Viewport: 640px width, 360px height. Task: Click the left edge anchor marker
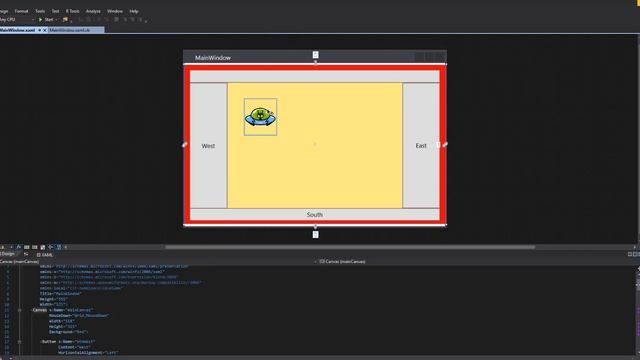(x=185, y=144)
